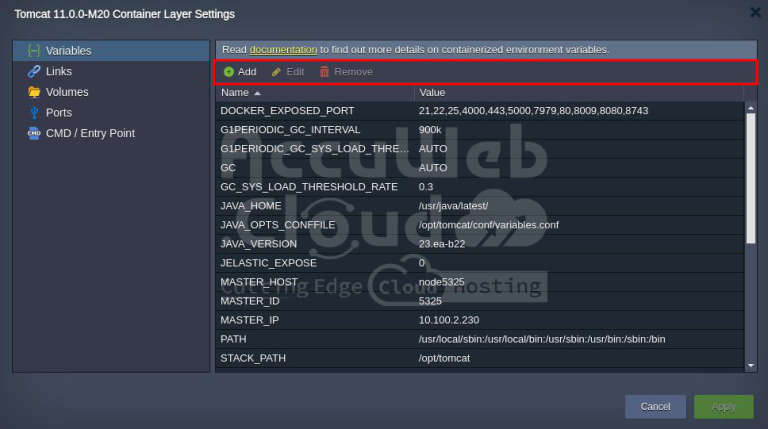Open the Links section
Screen dimensions: 768x429
point(59,72)
